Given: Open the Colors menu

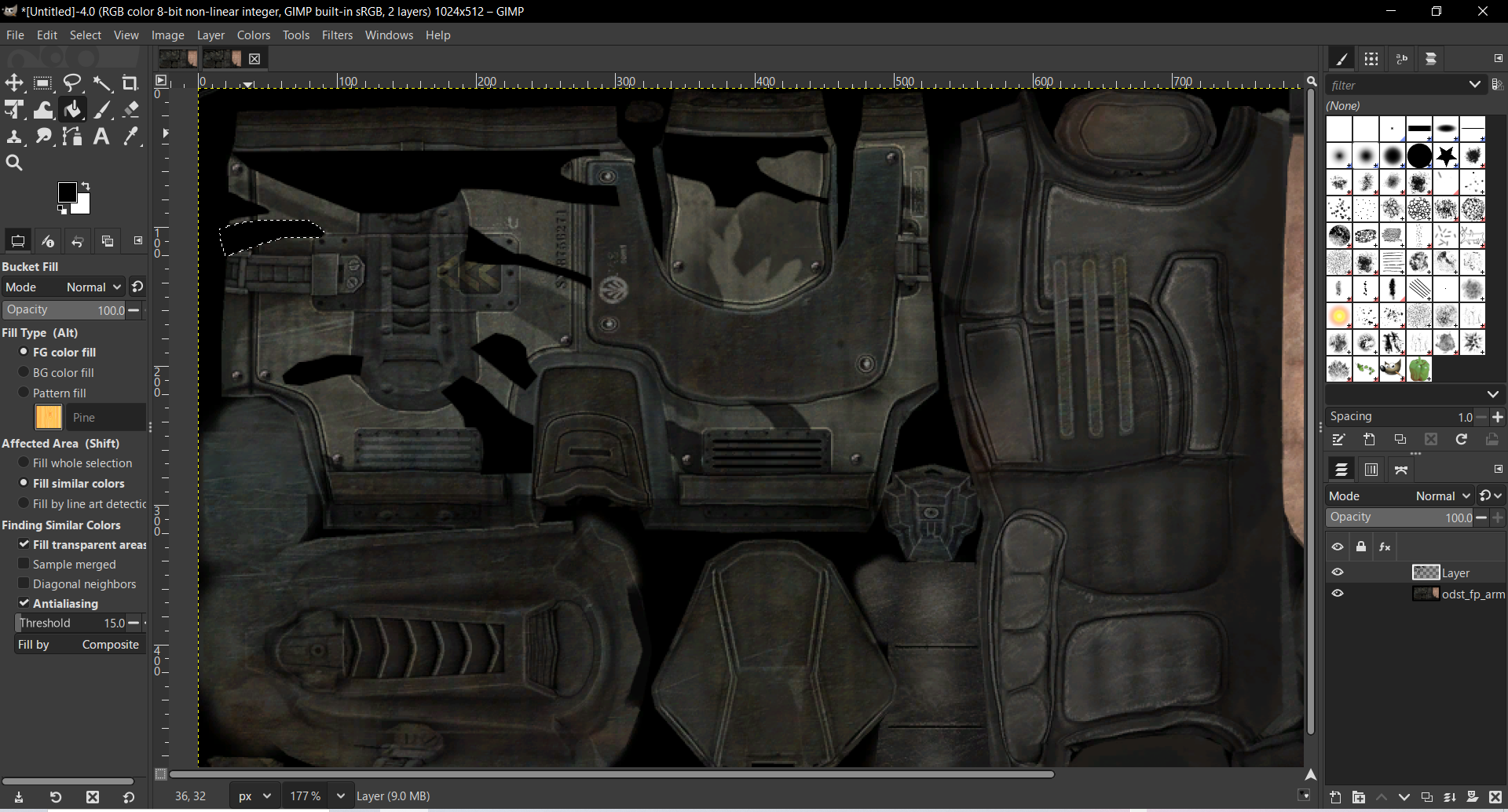Looking at the screenshot, I should click(253, 35).
